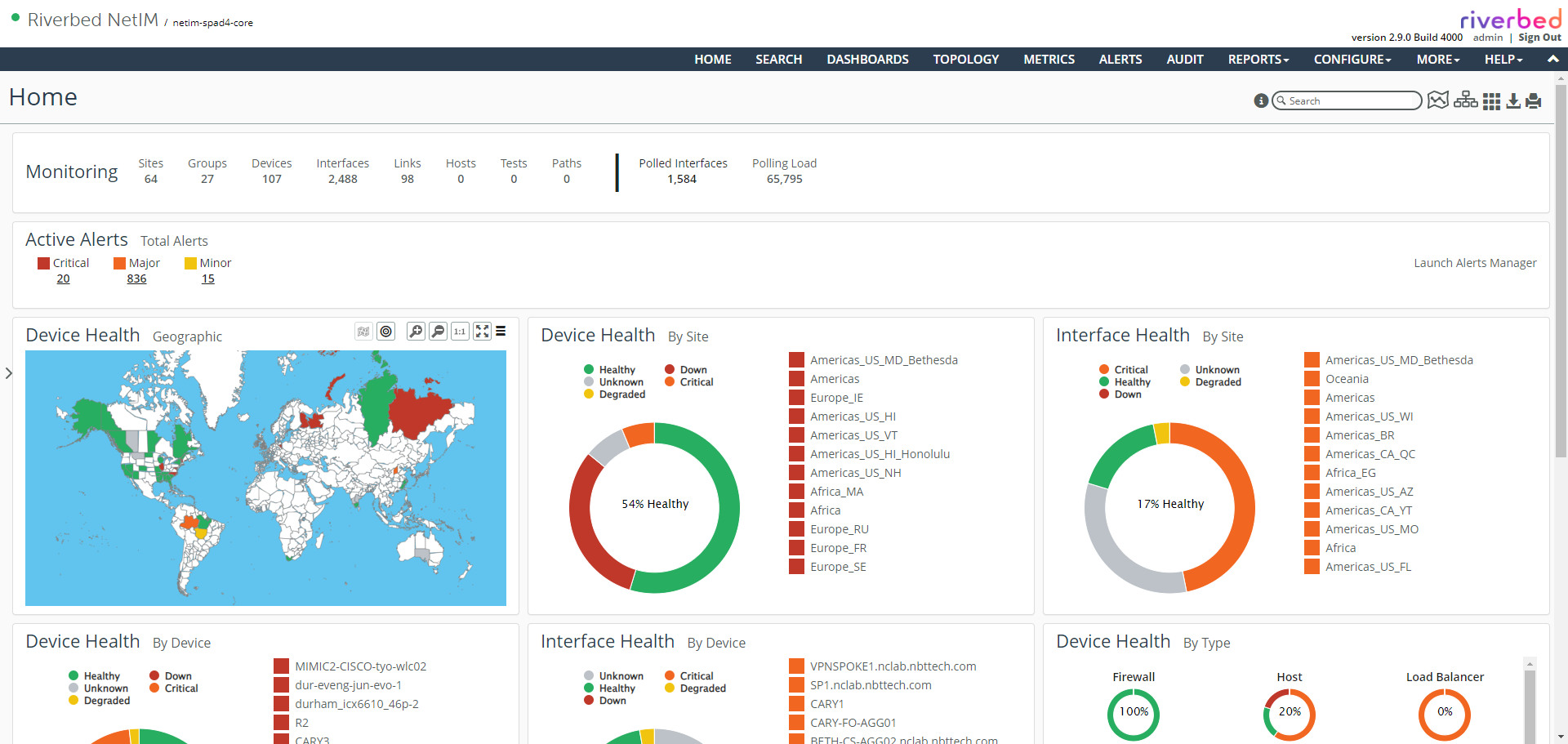Go to the TOPOLOGY menu item
The width and height of the screenshot is (1568, 744).
click(x=965, y=60)
